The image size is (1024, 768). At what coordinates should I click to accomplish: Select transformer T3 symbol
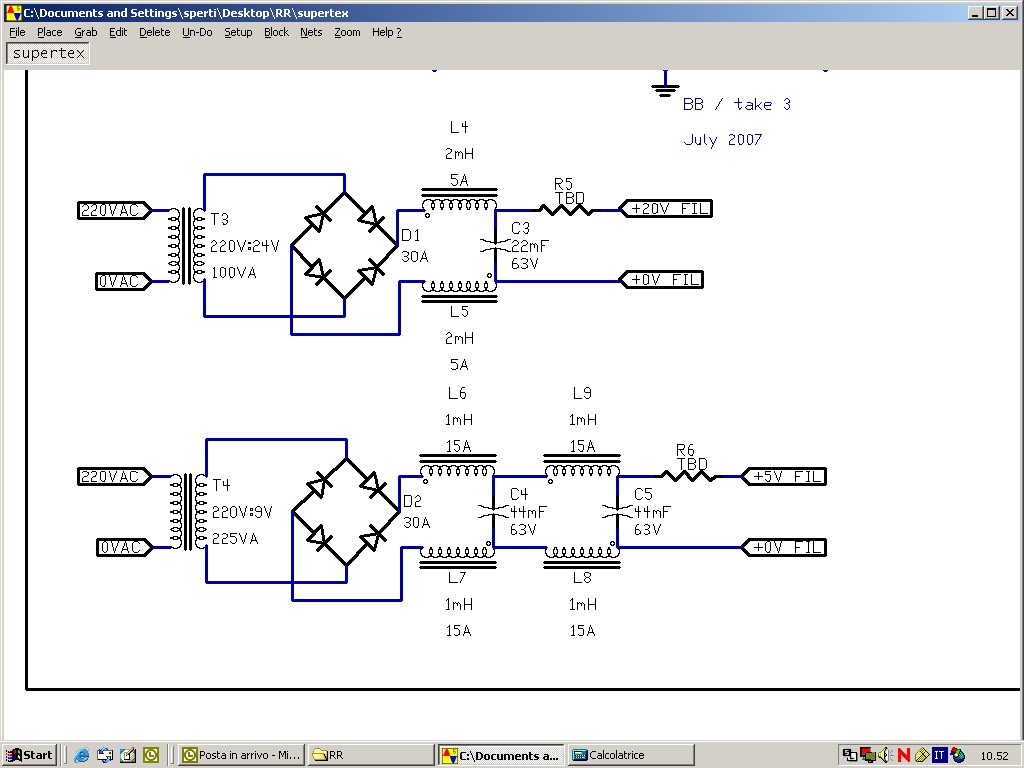(x=187, y=246)
